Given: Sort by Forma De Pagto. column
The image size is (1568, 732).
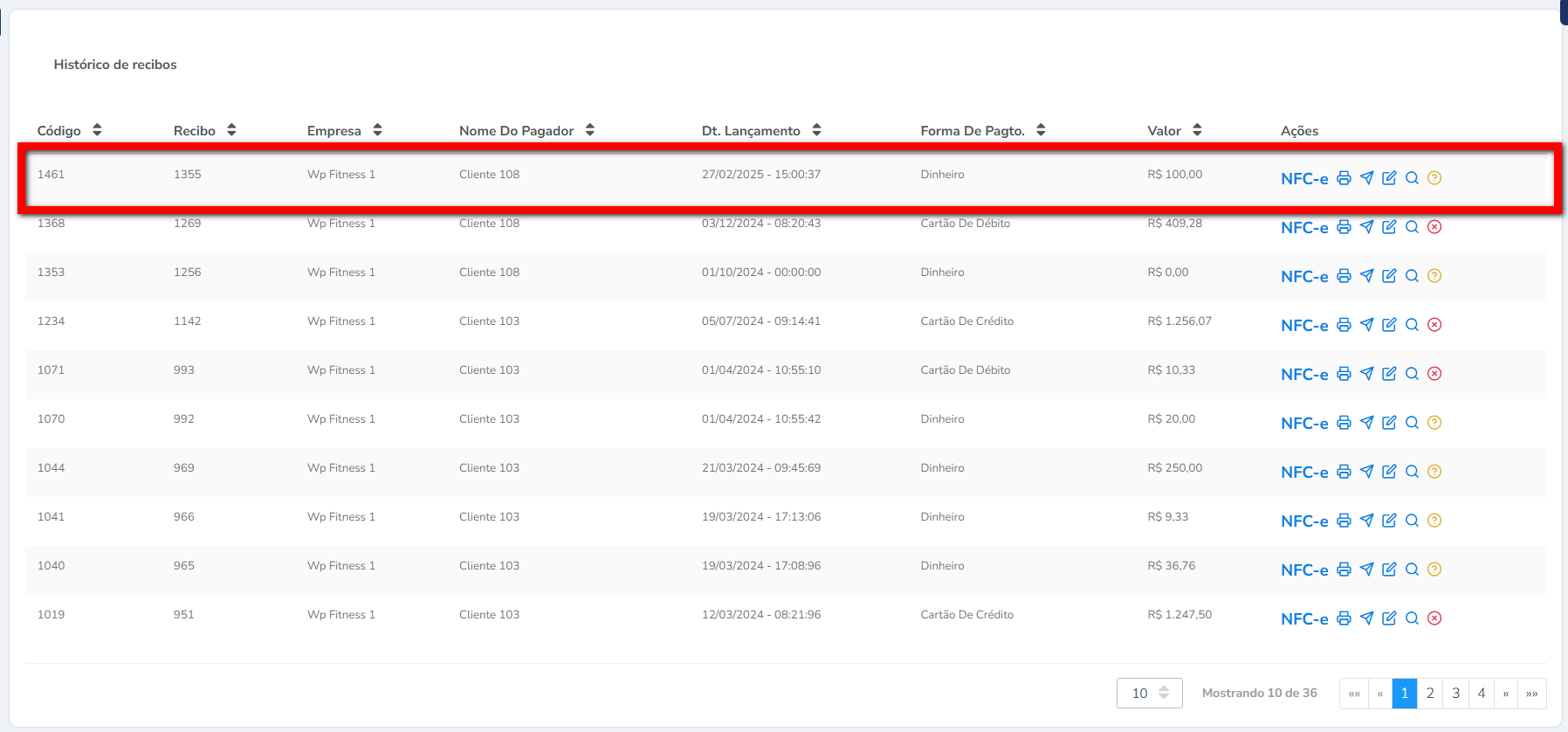Looking at the screenshot, I should pos(1041,130).
